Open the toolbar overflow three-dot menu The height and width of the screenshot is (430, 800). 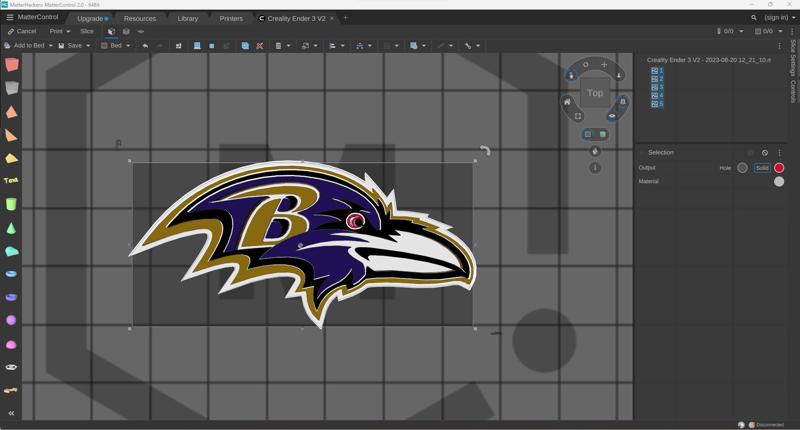[x=780, y=46]
